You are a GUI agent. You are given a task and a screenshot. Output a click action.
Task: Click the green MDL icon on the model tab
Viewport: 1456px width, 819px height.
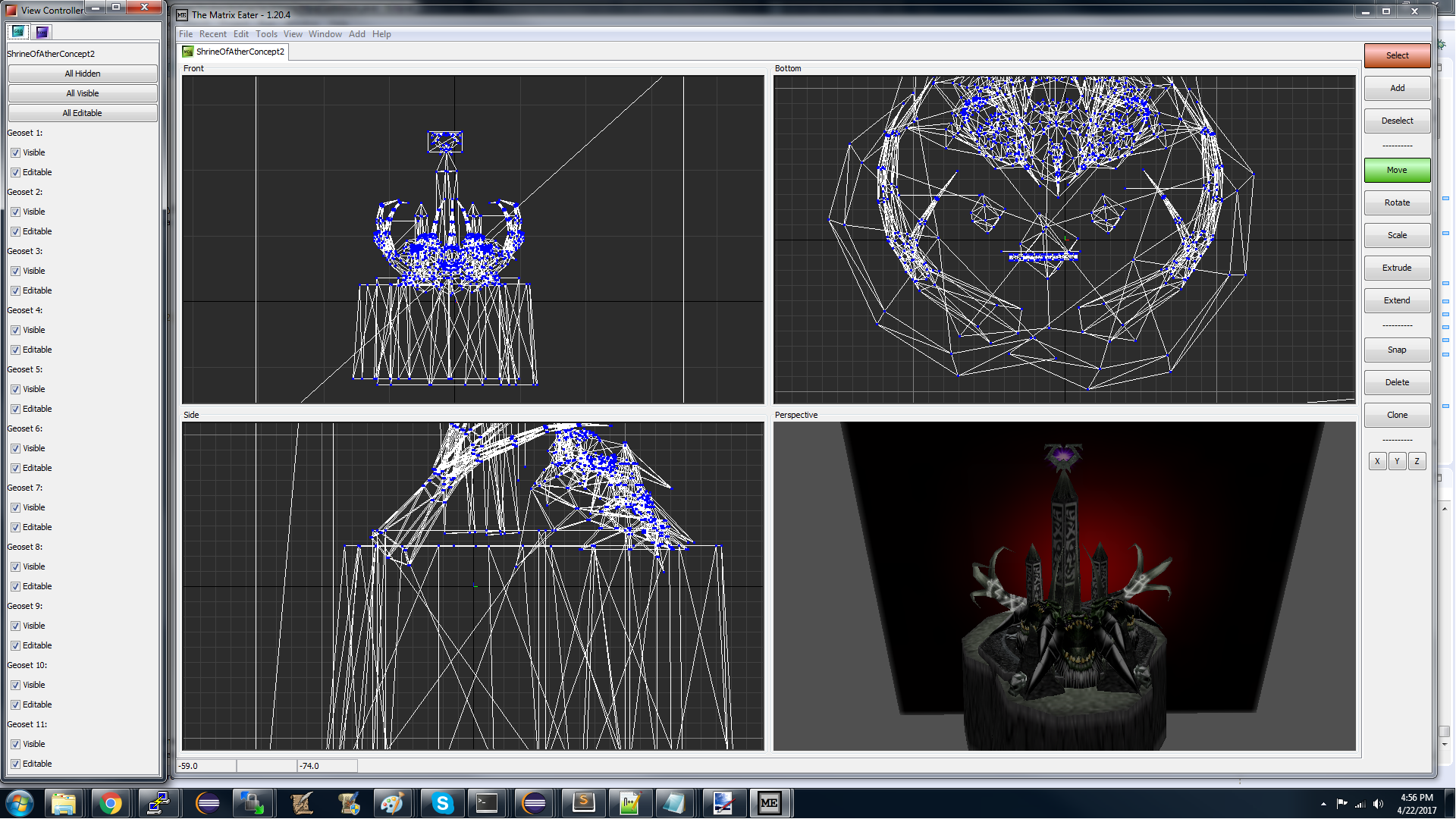tap(187, 52)
